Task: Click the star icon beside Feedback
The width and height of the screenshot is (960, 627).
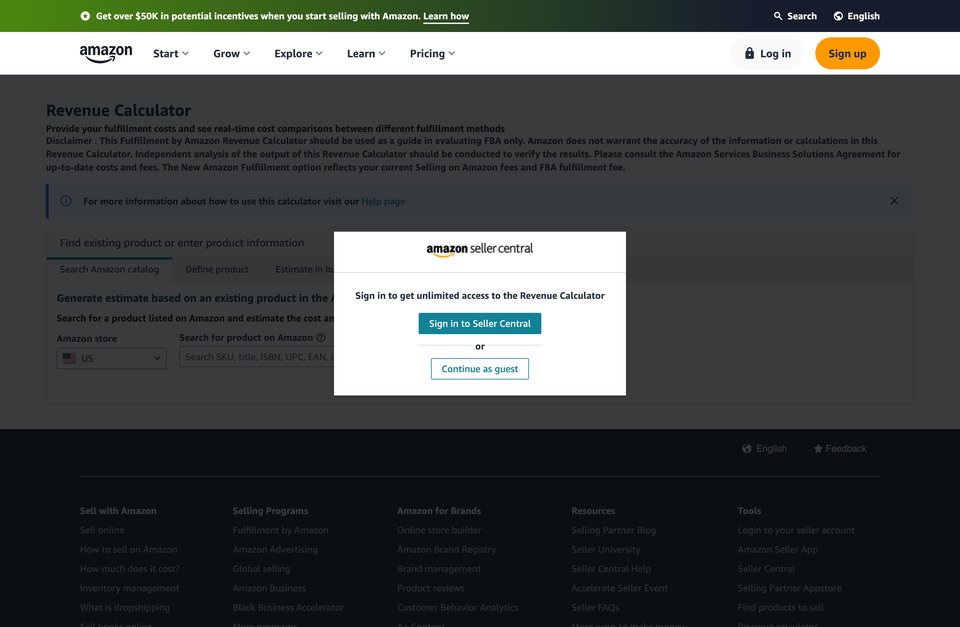Action: point(818,449)
